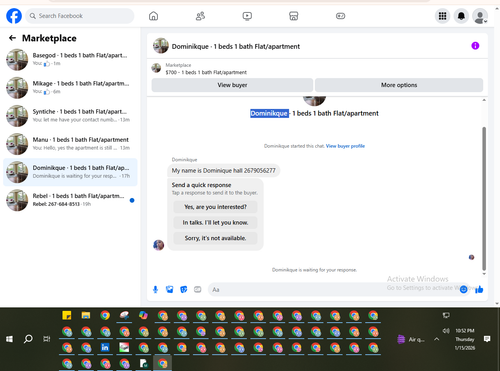Open the Friends tab icon

(200, 16)
